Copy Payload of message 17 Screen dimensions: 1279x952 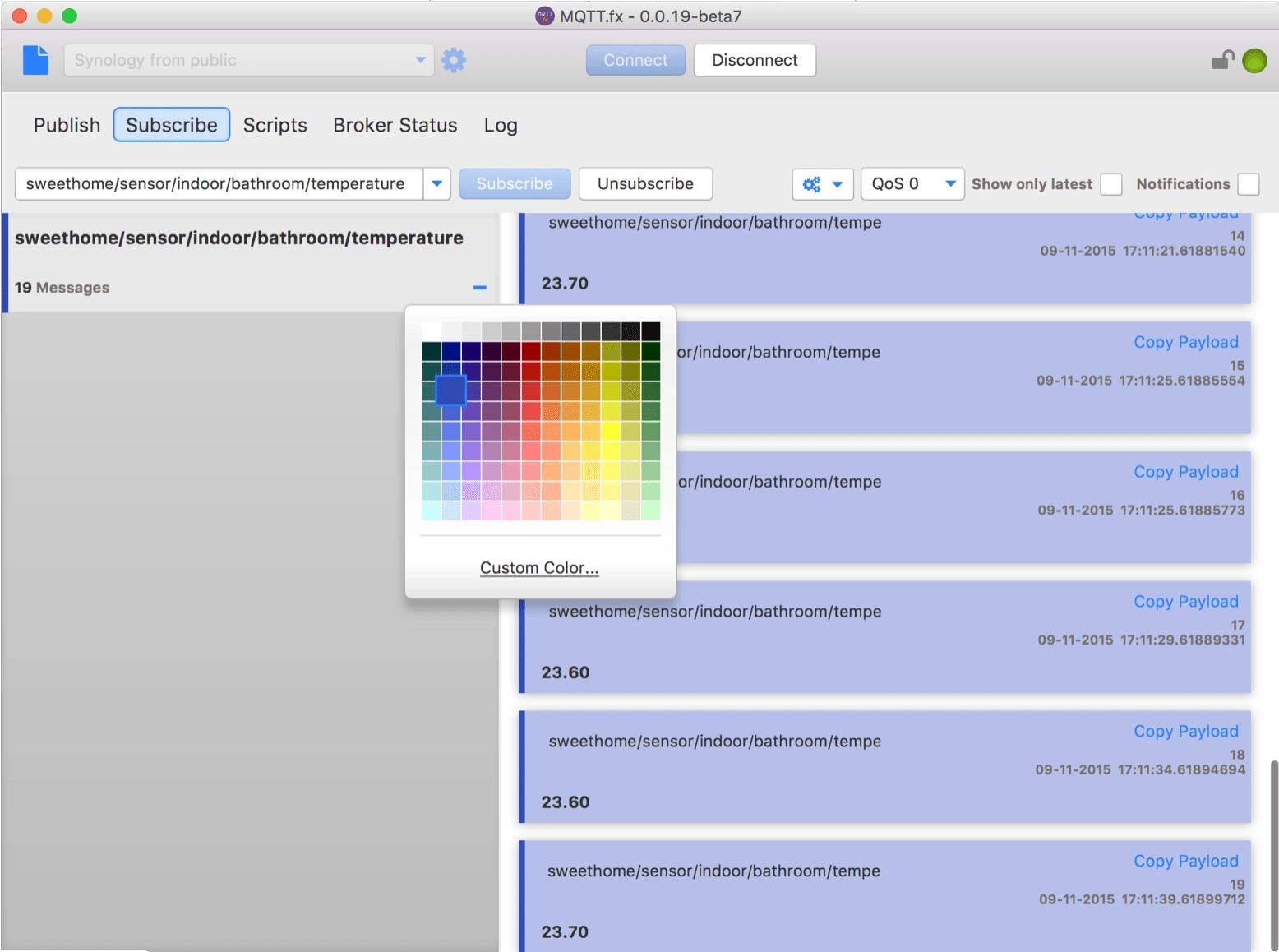coord(1185,602)
